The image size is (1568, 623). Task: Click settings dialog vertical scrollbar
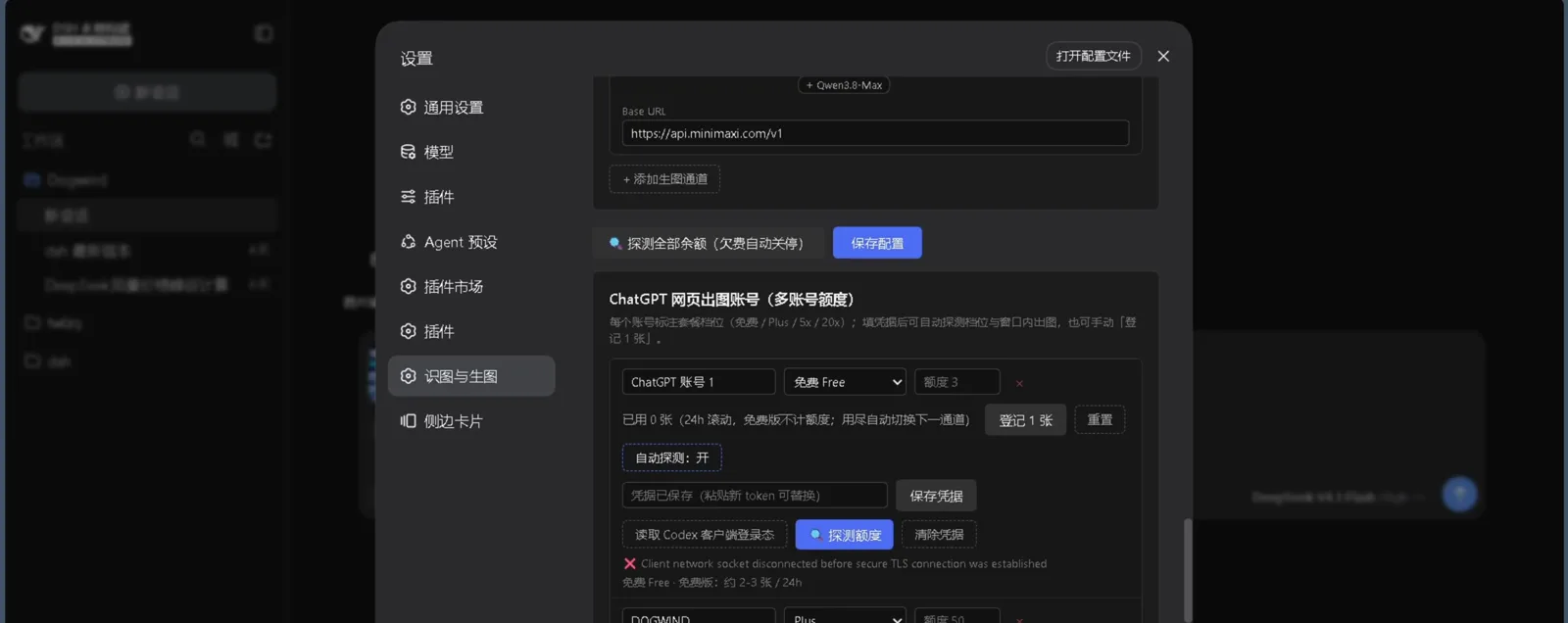1188,570
